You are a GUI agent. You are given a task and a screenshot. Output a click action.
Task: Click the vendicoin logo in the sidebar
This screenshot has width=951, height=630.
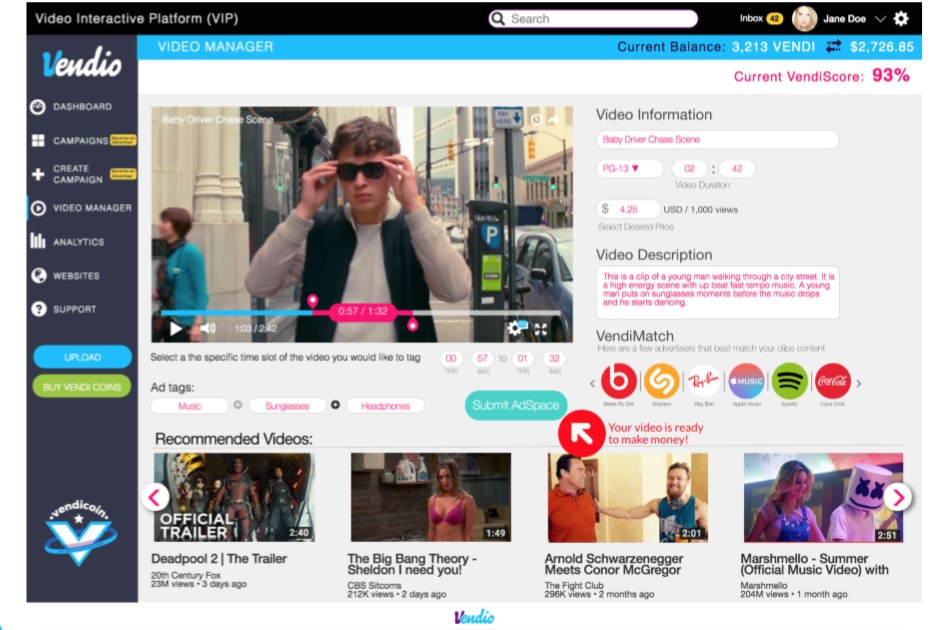(x=79, y=532)
